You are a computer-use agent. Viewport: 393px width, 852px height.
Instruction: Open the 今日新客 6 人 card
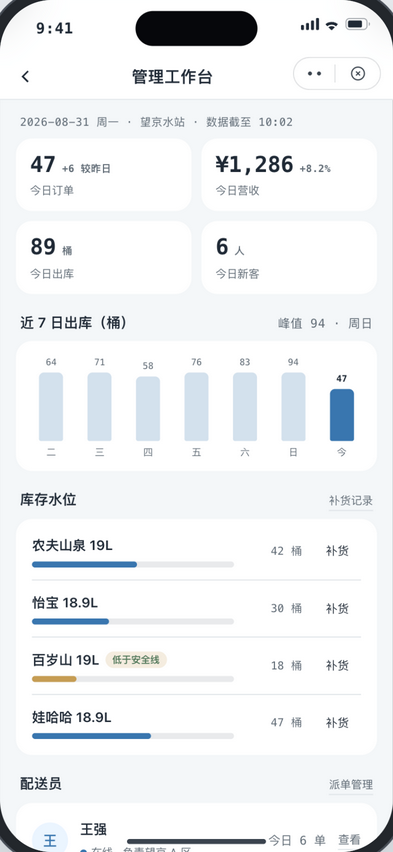tap(289, 258)
